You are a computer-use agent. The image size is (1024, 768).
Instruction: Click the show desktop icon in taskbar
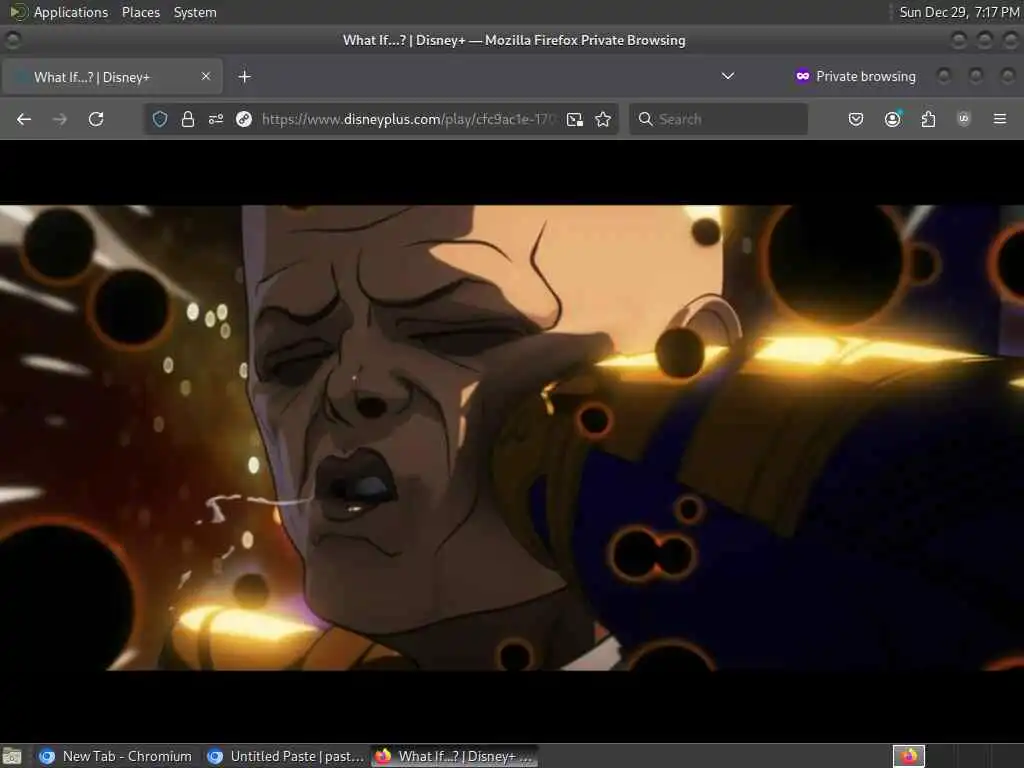(12, 756)
